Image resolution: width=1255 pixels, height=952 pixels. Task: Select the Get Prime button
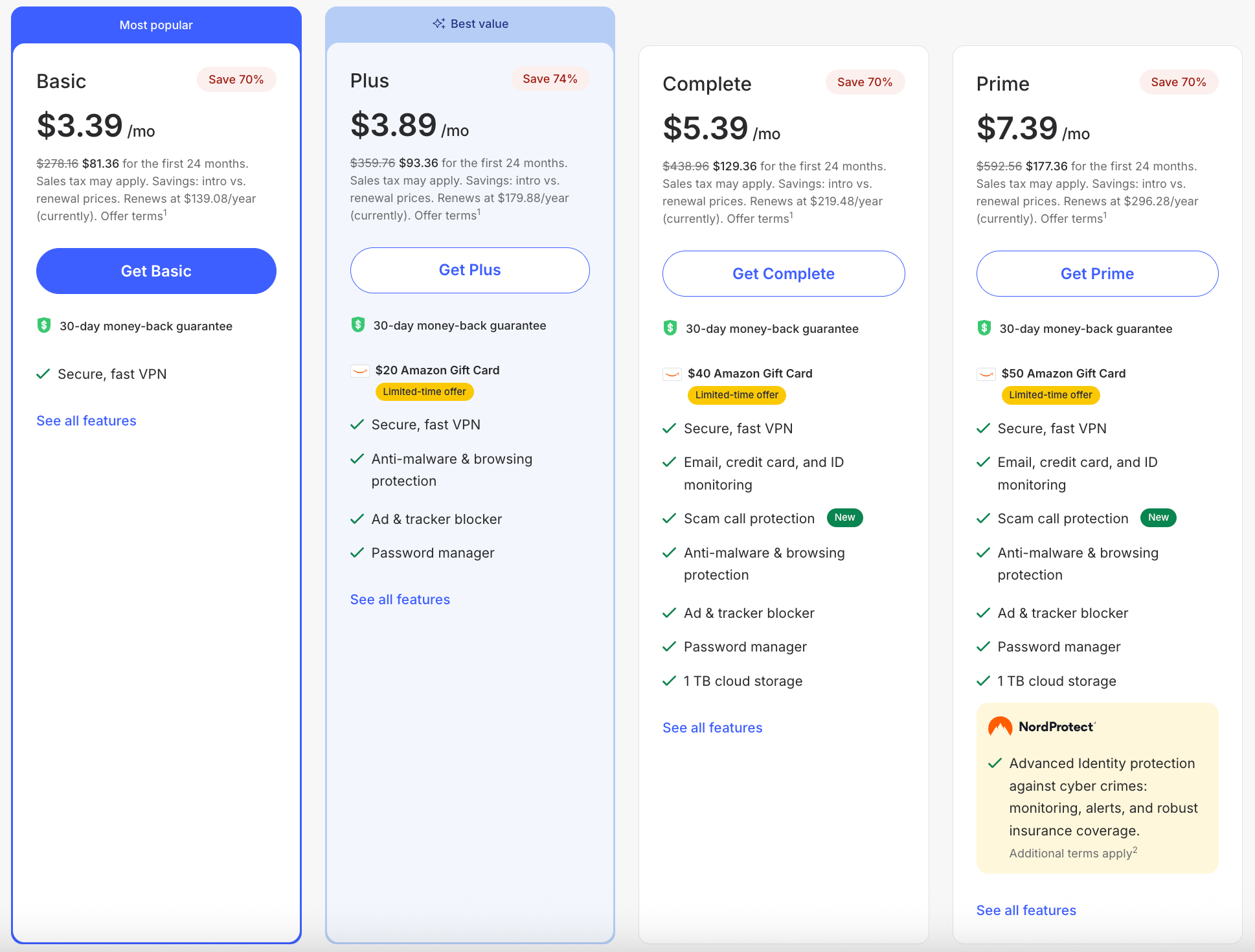1097,274
